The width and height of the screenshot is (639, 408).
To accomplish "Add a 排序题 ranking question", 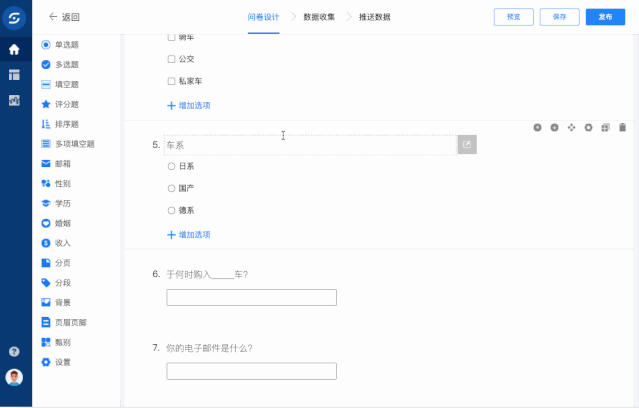I will [x=60, y=124].
